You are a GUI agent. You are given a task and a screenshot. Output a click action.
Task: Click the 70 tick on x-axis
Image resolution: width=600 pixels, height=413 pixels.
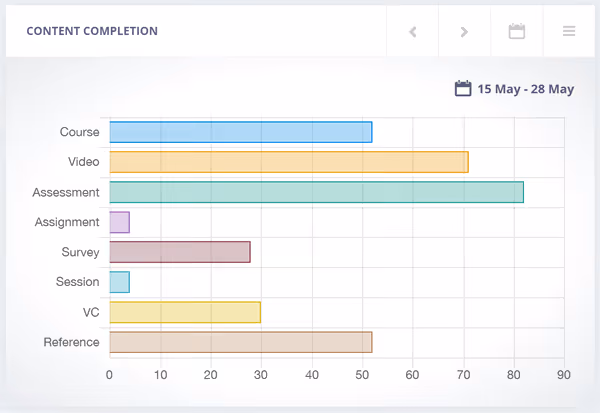464,375
